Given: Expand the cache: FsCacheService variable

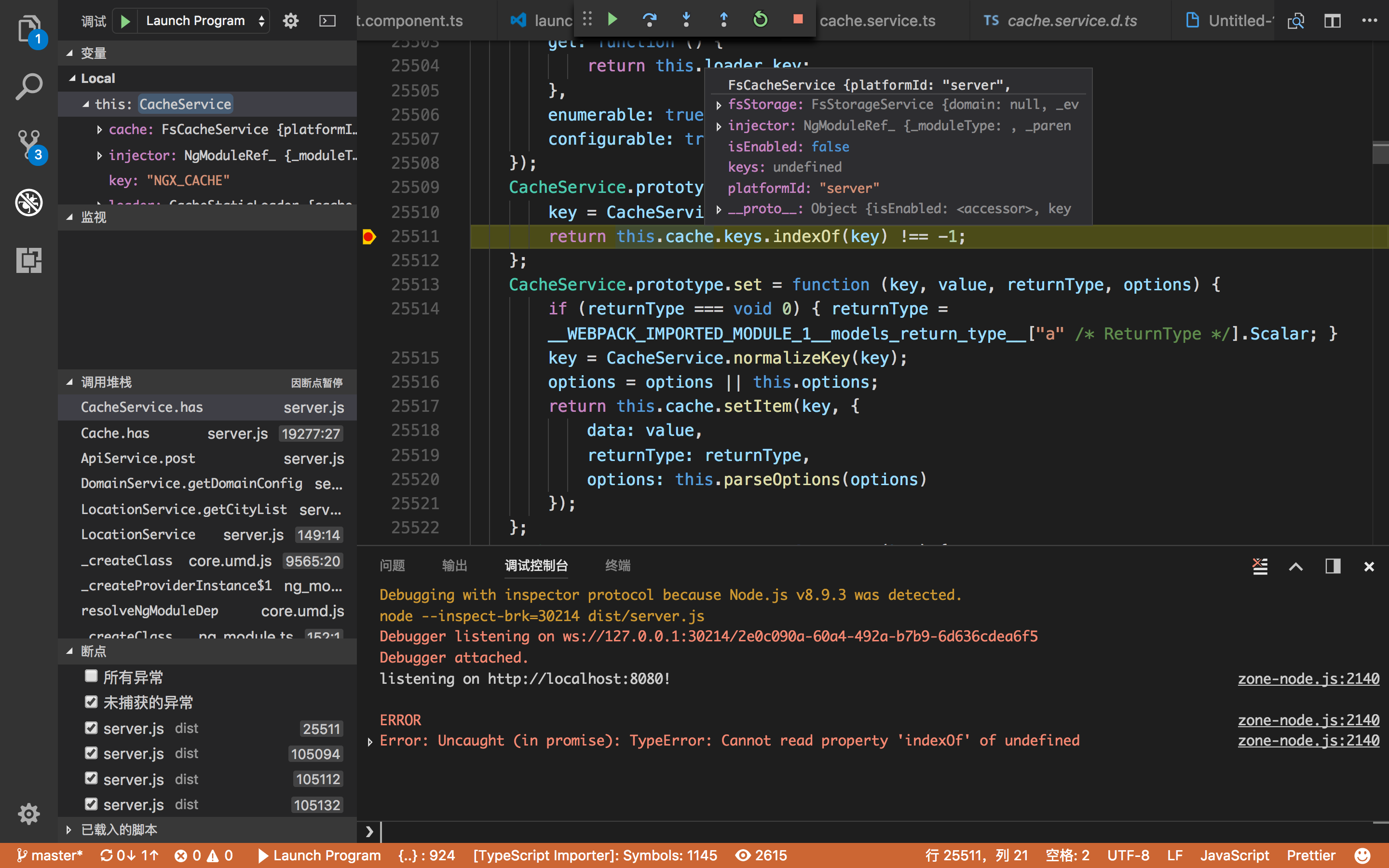Looking at the screenshot, I should pyautogui.click(x=99, y=130).
